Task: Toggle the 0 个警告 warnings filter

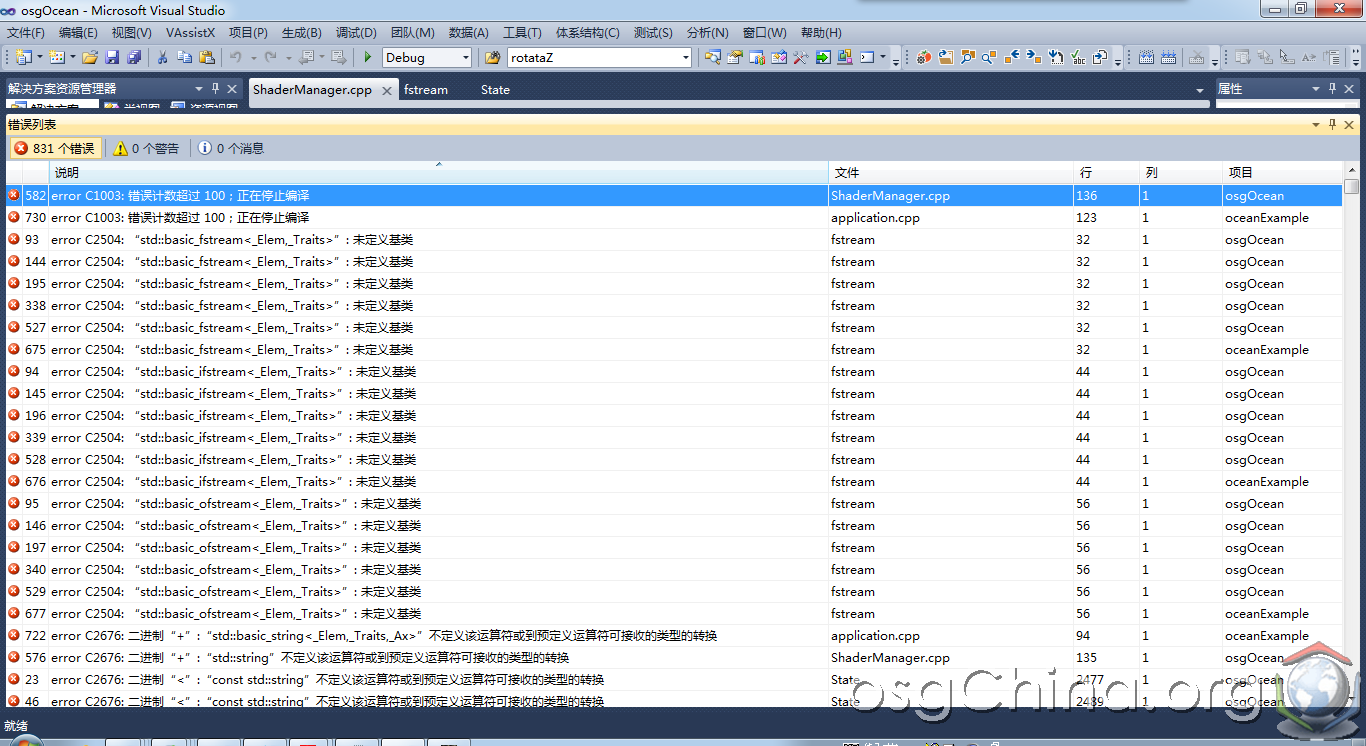Action: 146,148
